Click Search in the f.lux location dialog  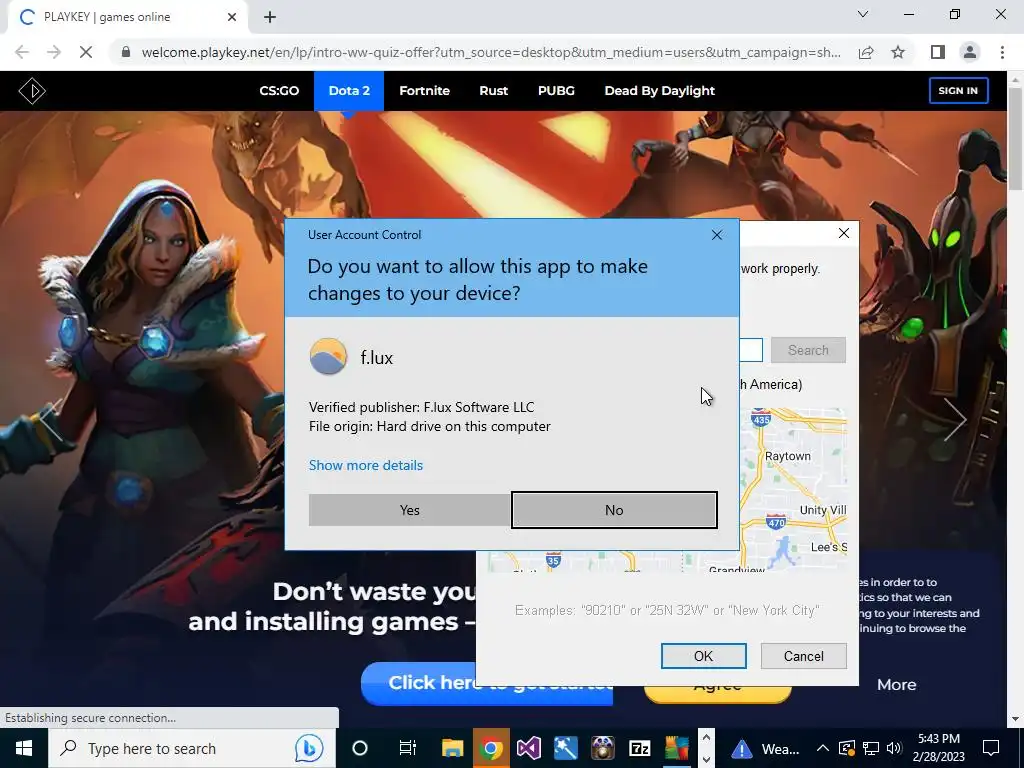(808, 350)
